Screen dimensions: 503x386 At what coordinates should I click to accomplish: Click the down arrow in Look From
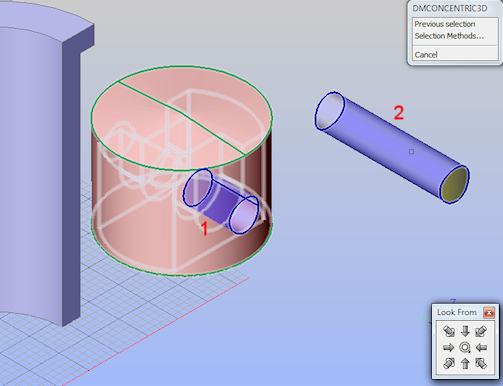click(x=465, y=331)
